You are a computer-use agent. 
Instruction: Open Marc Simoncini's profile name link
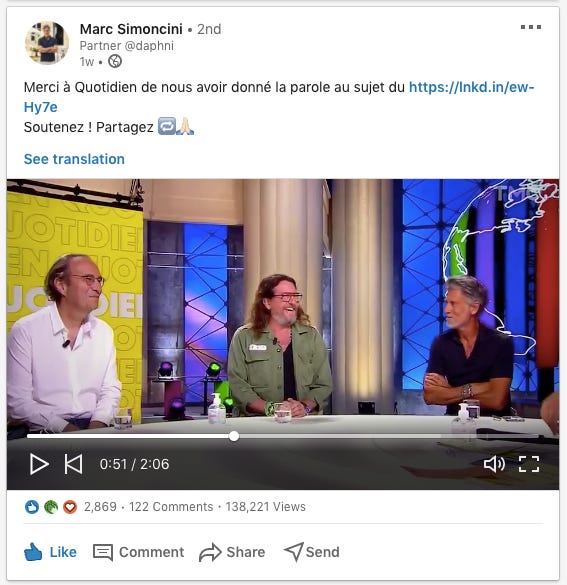131,29
